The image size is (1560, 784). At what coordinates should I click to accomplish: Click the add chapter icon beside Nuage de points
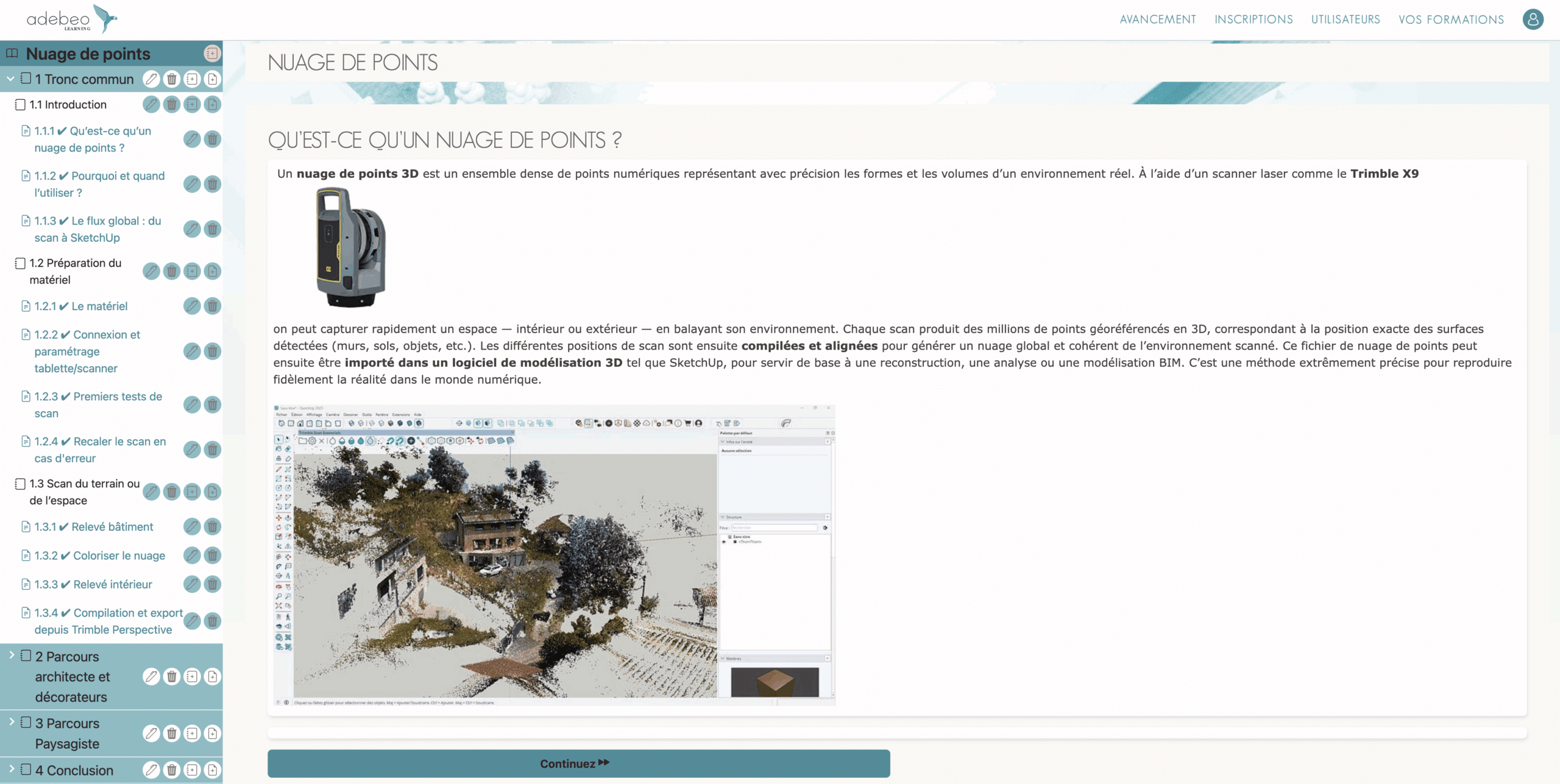(211, 54)
